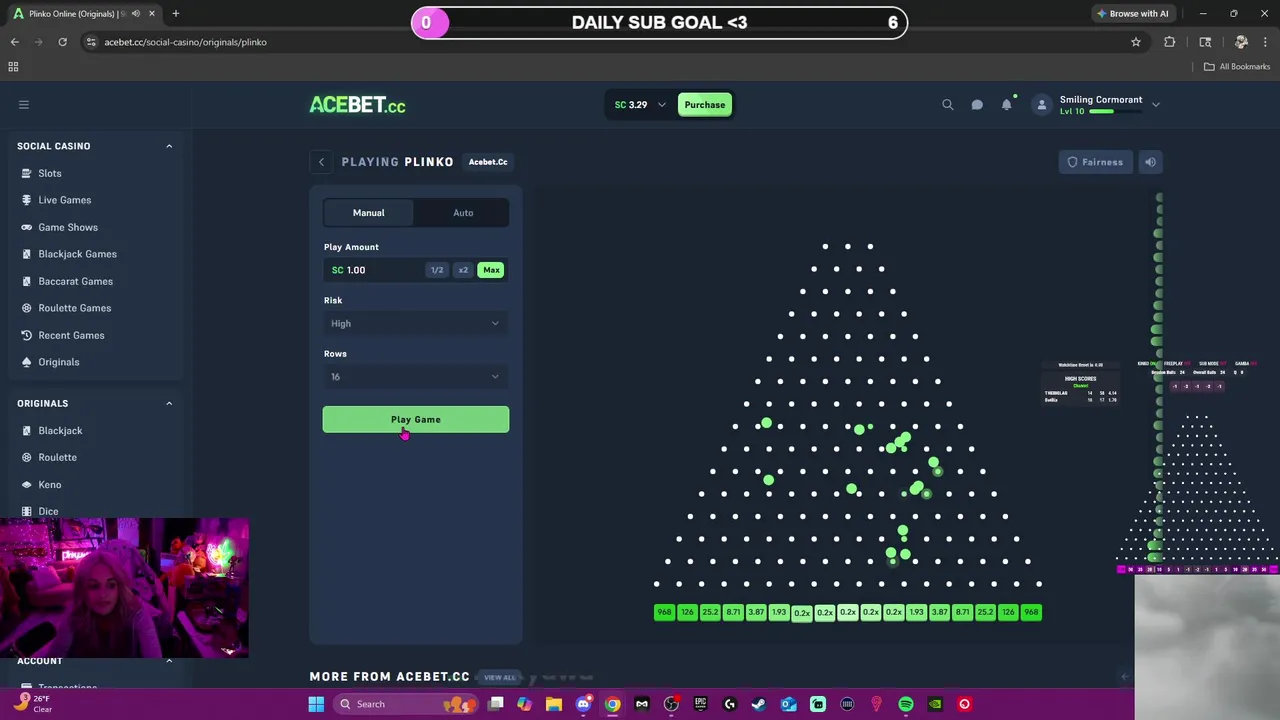Screen dimensions: 1280x720
Task: Open the site search magnifier icon
Action: [948, 104]
